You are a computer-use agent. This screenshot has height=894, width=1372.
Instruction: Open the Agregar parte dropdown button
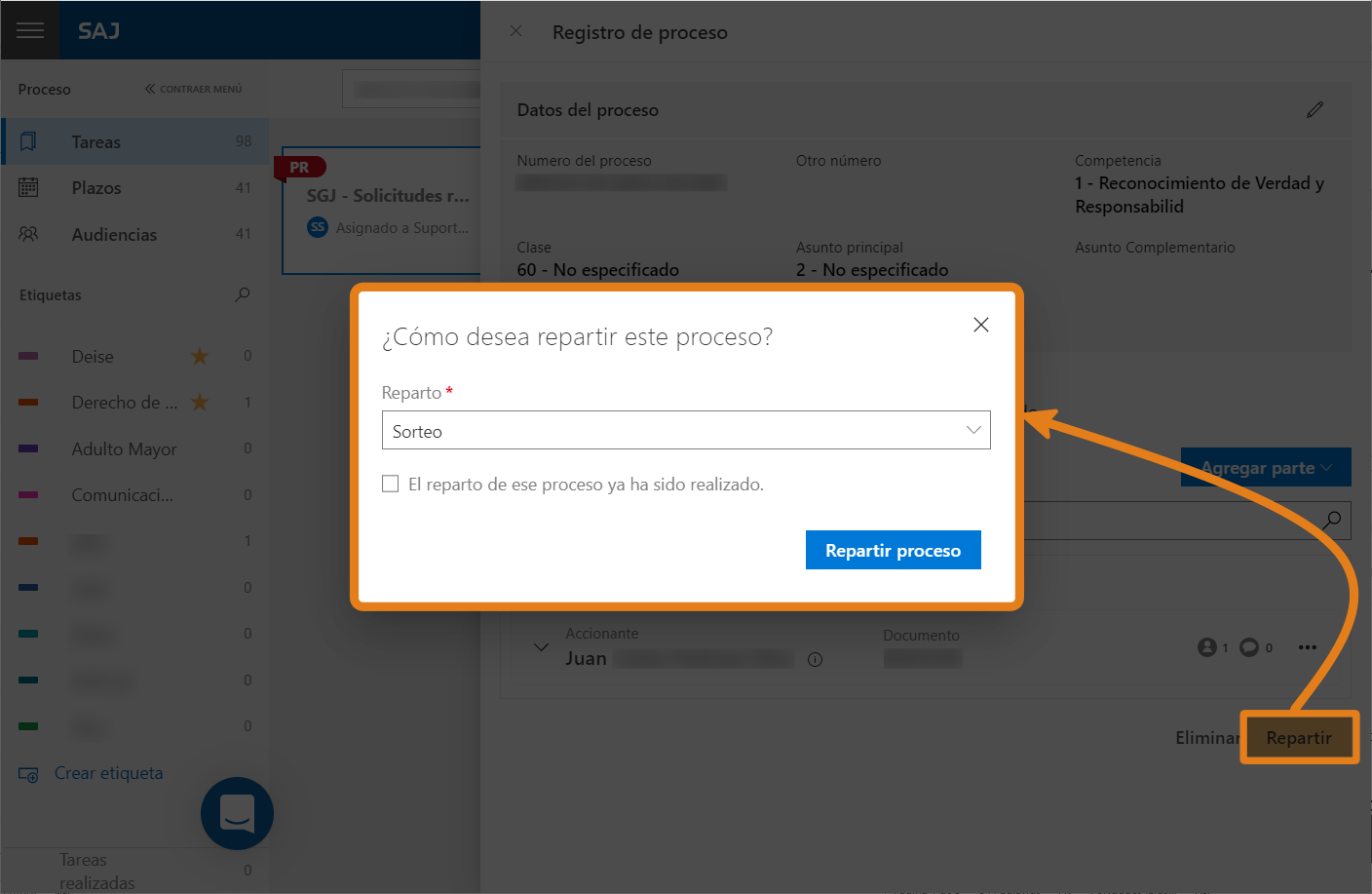(1266, 468)
